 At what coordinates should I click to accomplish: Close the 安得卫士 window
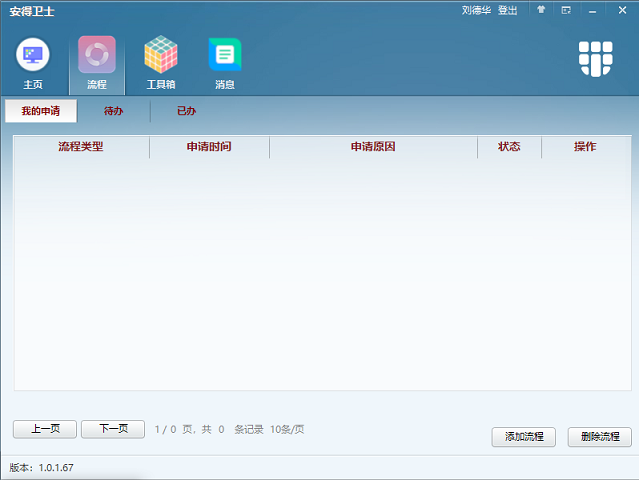point(622,10)
